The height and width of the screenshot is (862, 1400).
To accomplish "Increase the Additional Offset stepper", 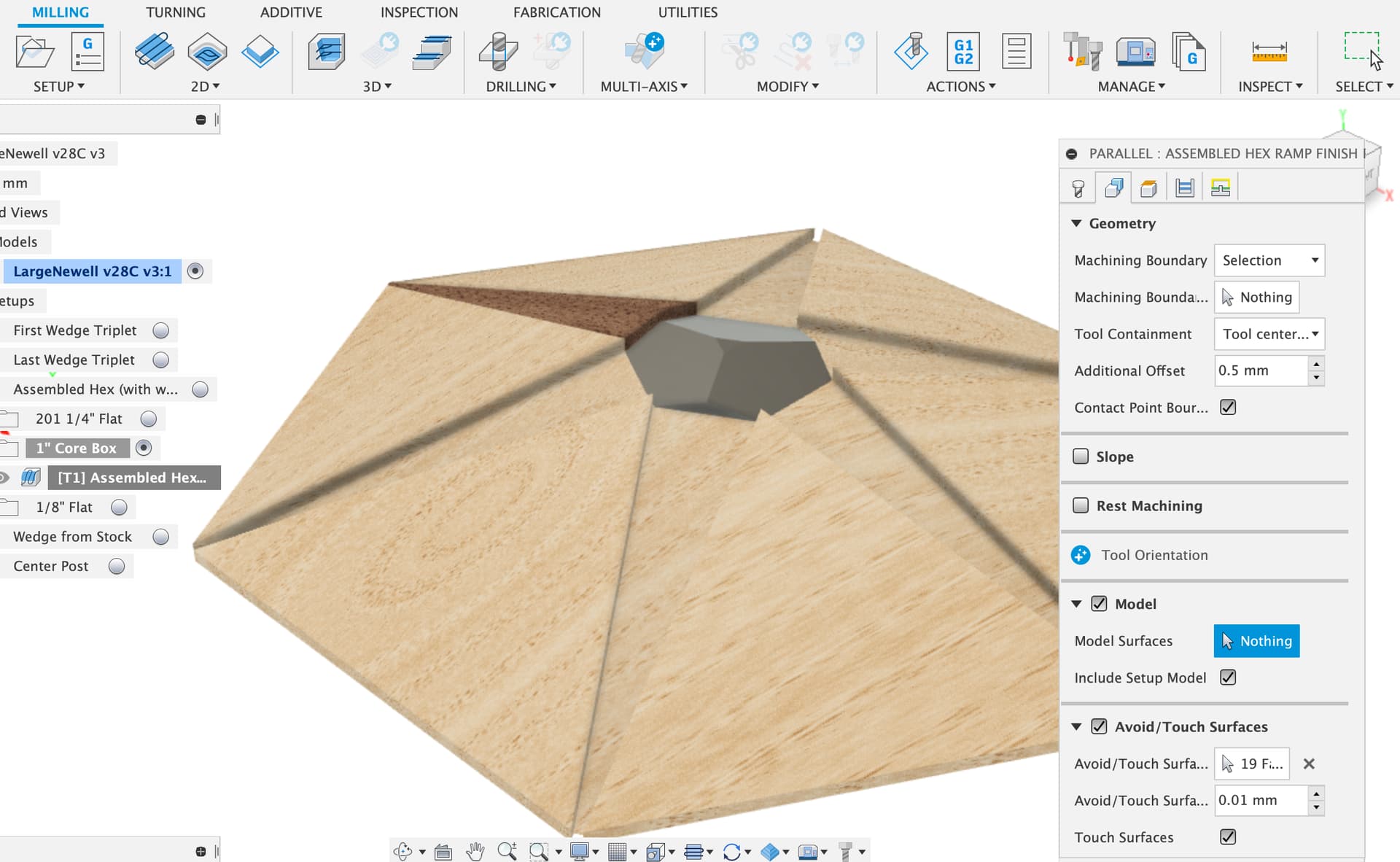I will 1316,363.
